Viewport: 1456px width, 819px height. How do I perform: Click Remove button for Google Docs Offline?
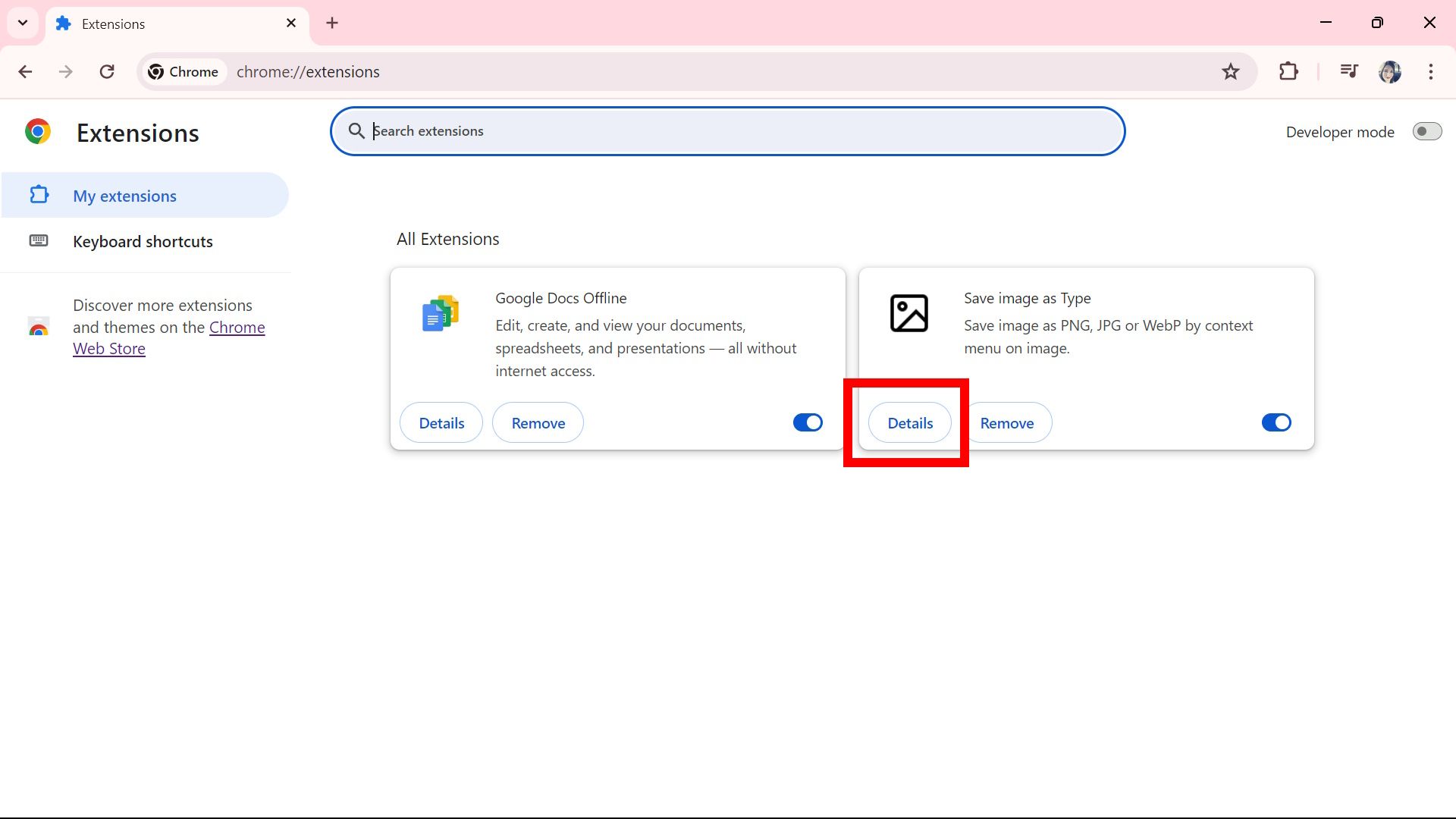click(x=538, y=422)
